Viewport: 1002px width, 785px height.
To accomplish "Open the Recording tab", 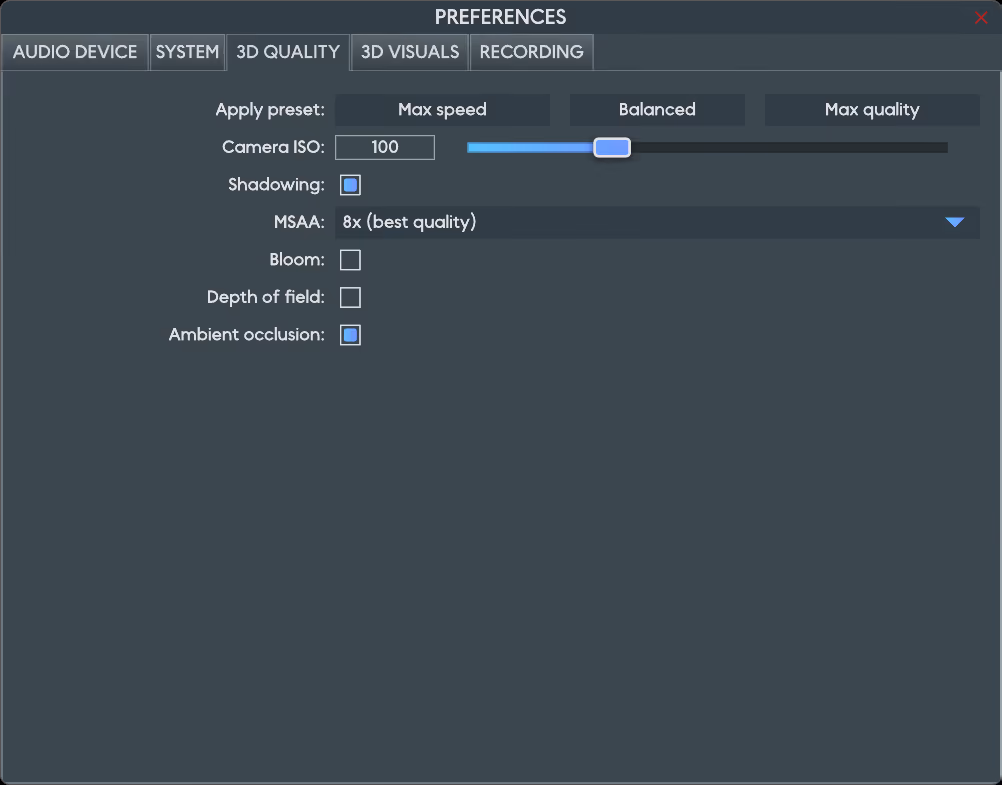I will pos(532,52).
